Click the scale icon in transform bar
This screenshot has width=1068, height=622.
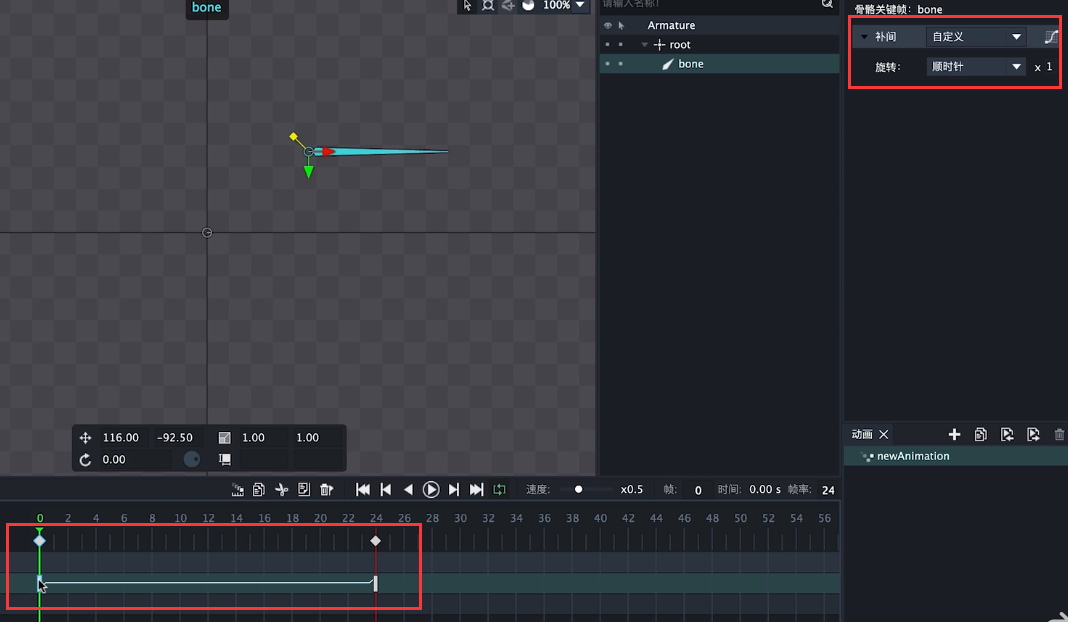coord(224,437)
